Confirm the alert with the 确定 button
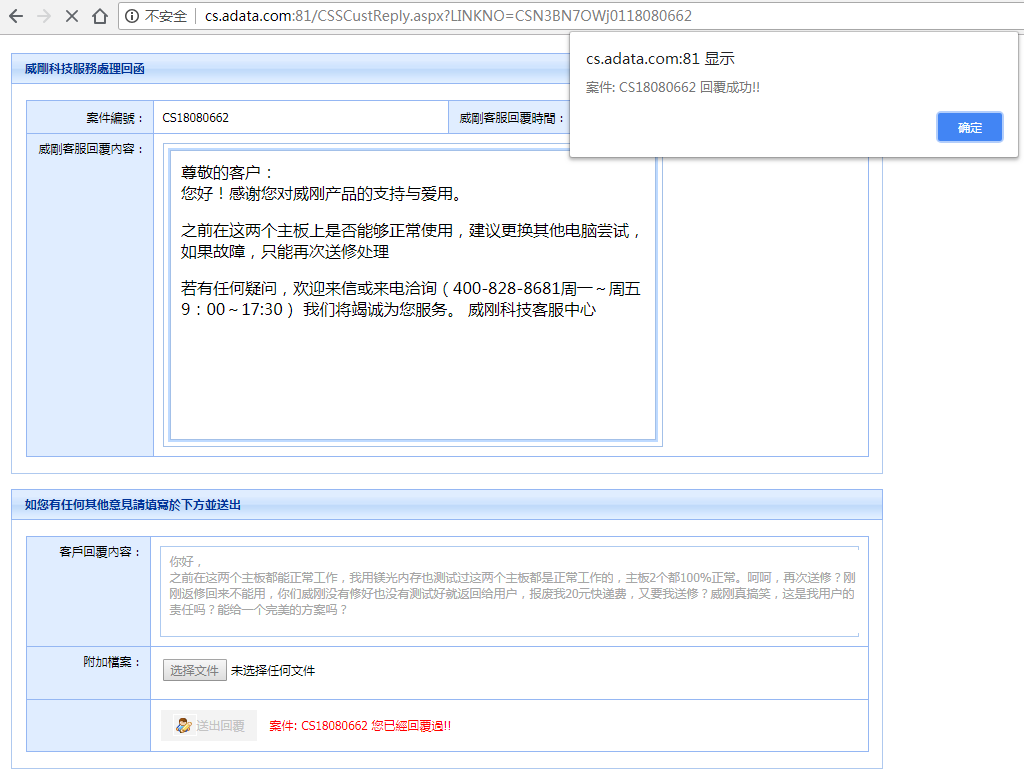Screen dimensions: 1024x775 [969, 127]
